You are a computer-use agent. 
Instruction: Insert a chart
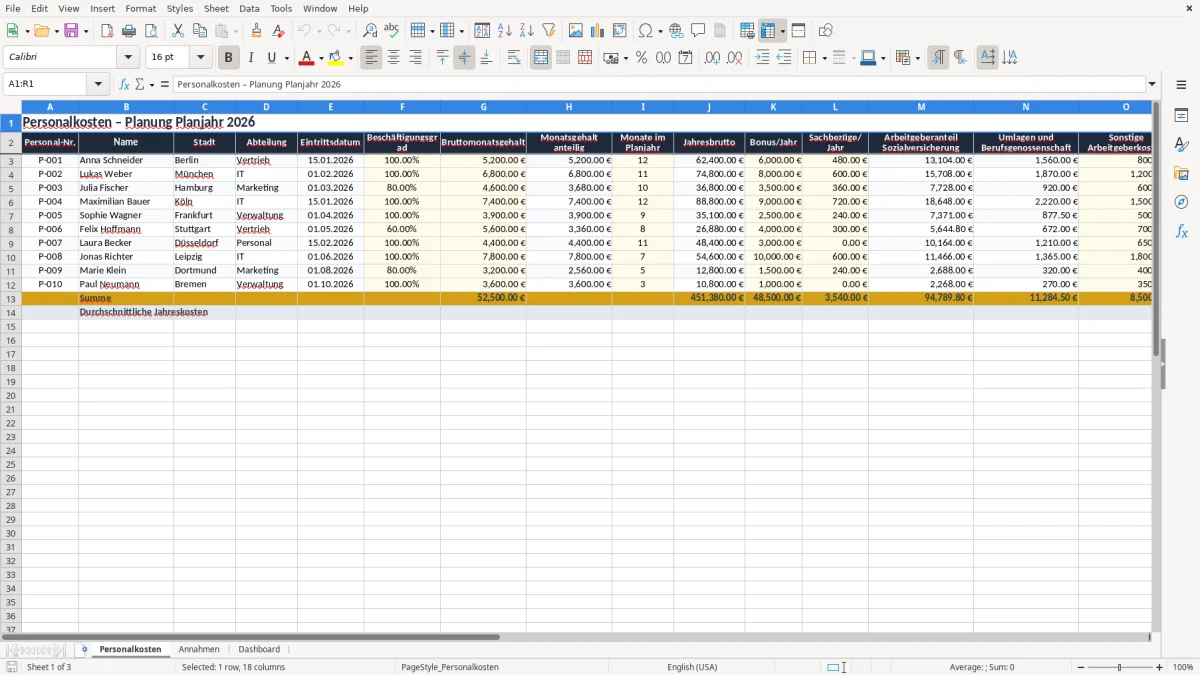[x=598, y=31]
